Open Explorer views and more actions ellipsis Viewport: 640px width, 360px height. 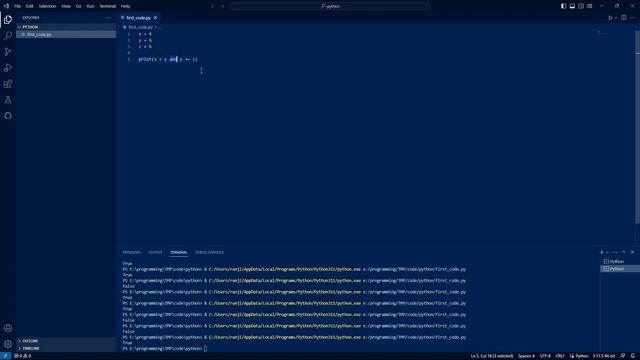pyautogui.click(x=108, y=18)
